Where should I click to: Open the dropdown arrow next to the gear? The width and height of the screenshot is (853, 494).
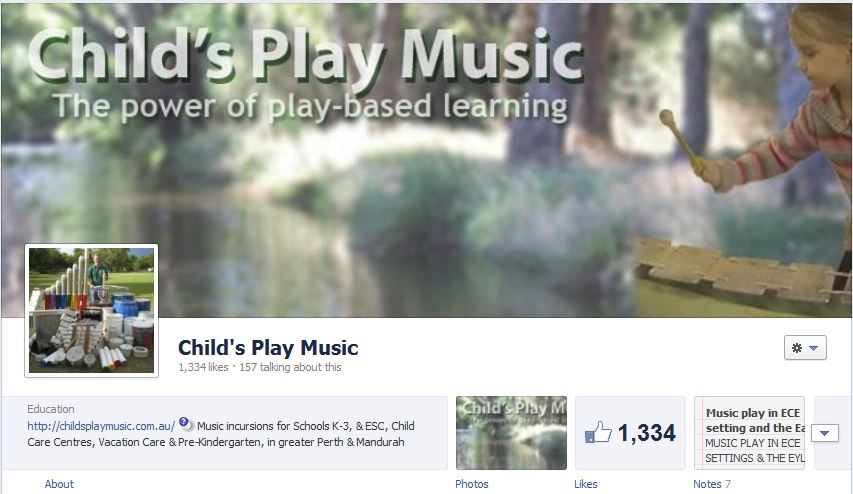point(814,348)
